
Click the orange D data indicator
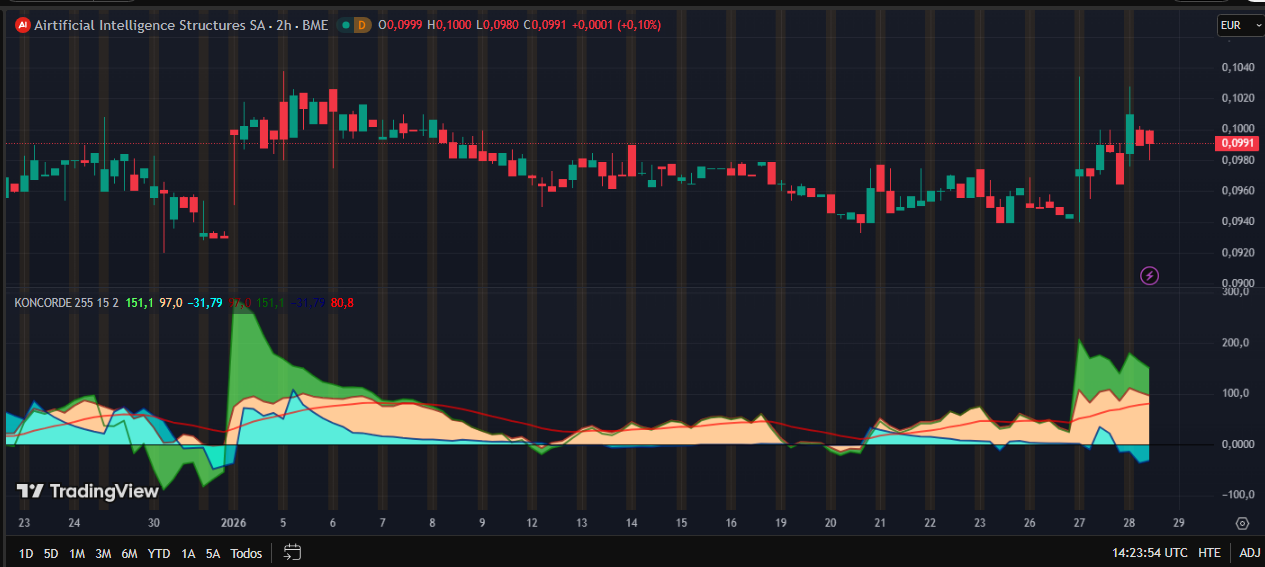(362, 25)
